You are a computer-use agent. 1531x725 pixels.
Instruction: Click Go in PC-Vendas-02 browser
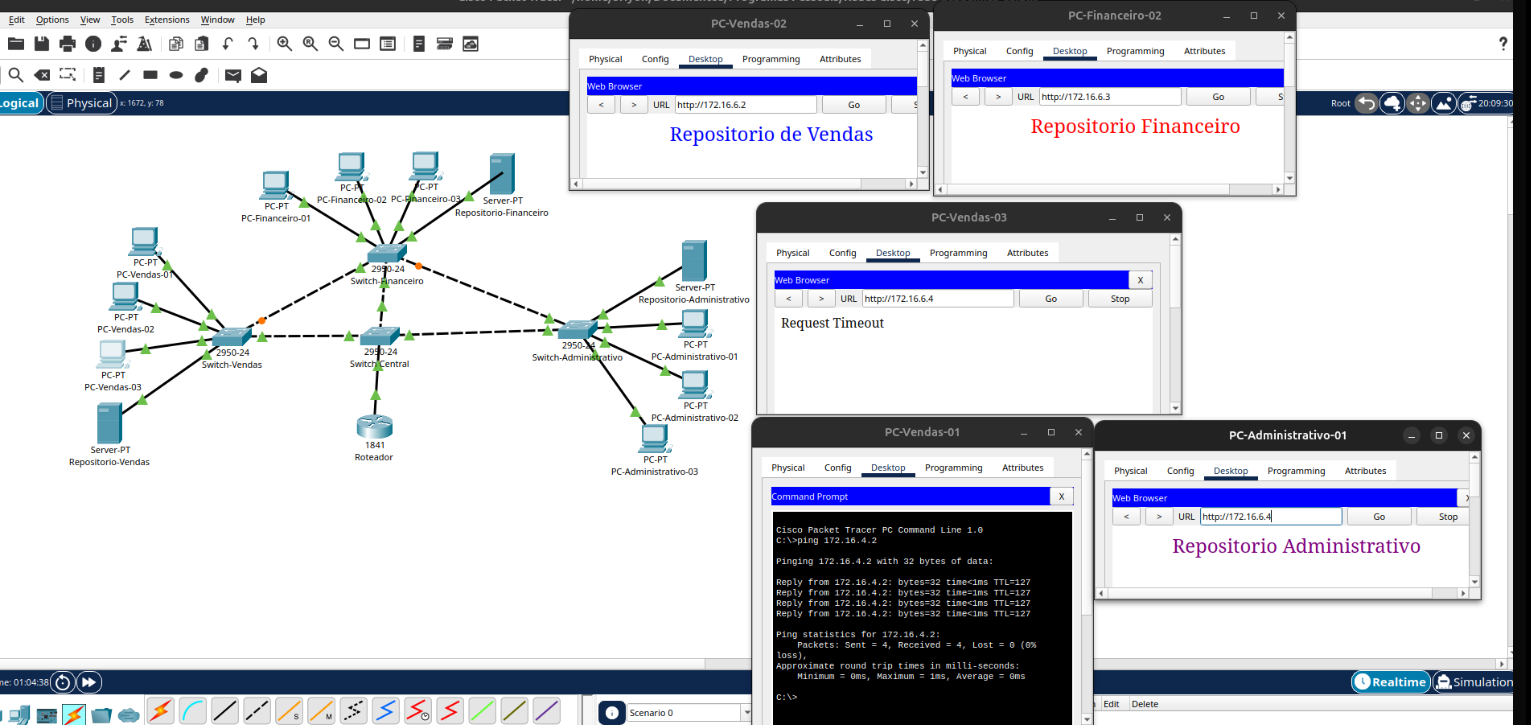tap(854, 105)
